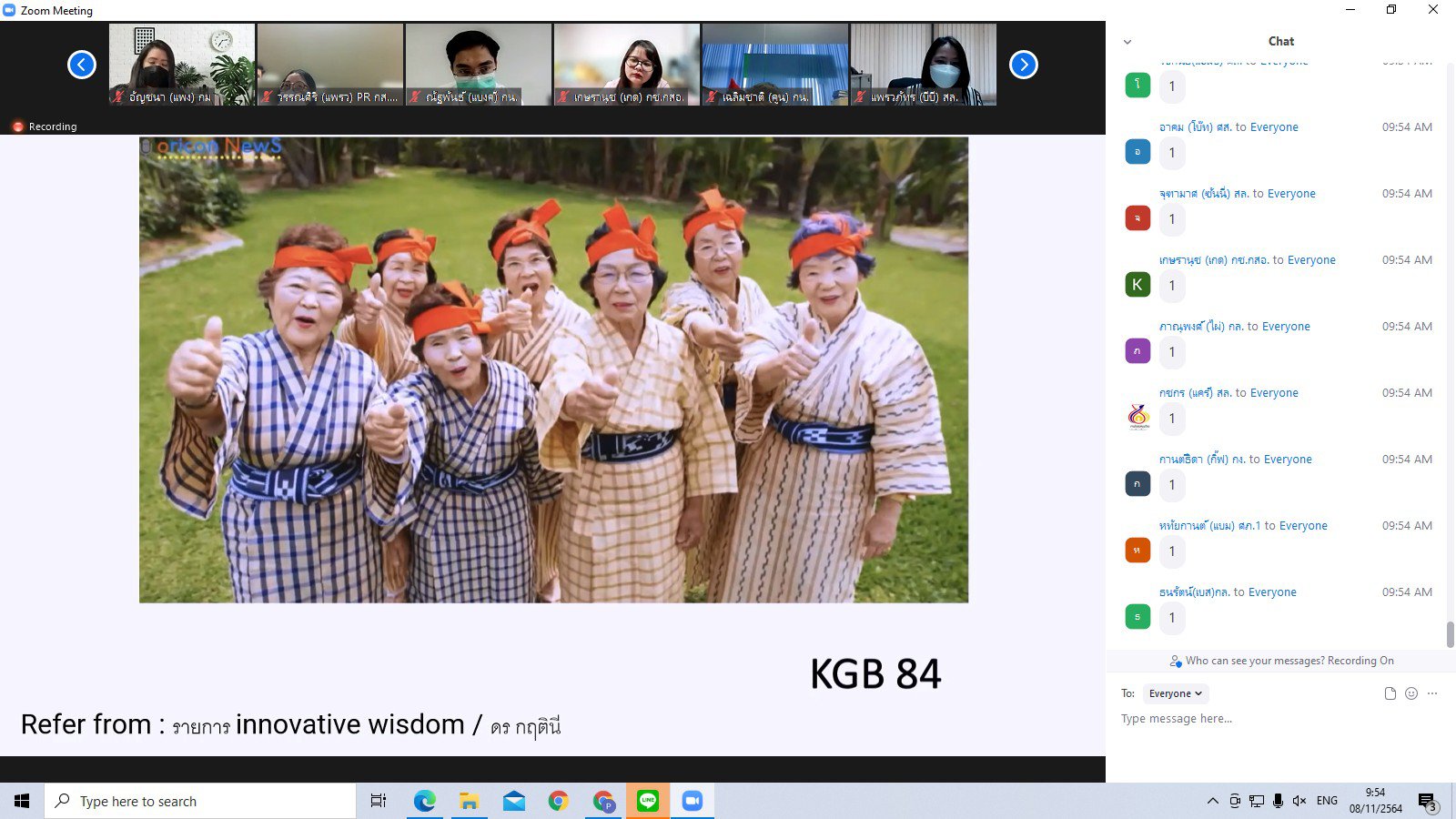Click green avatar icon at top of chat
The height and width of the screenshot is (819, 1456).
point(1137,86)
